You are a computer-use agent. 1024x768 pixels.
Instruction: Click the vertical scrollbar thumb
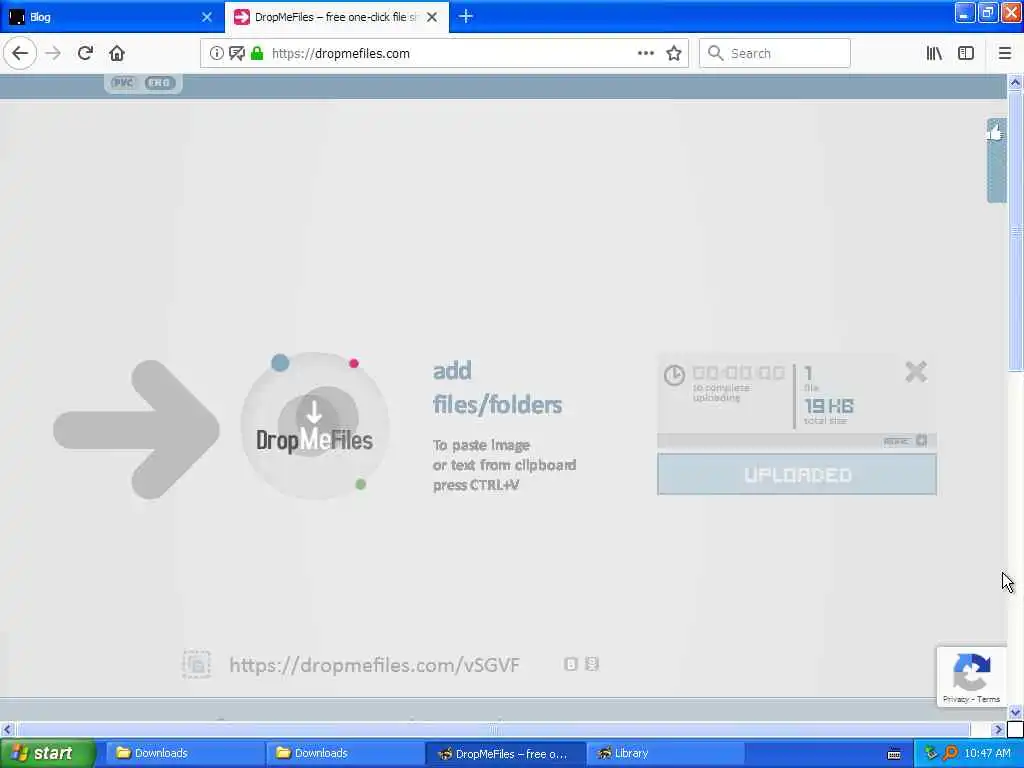[x=1015, y=231]
